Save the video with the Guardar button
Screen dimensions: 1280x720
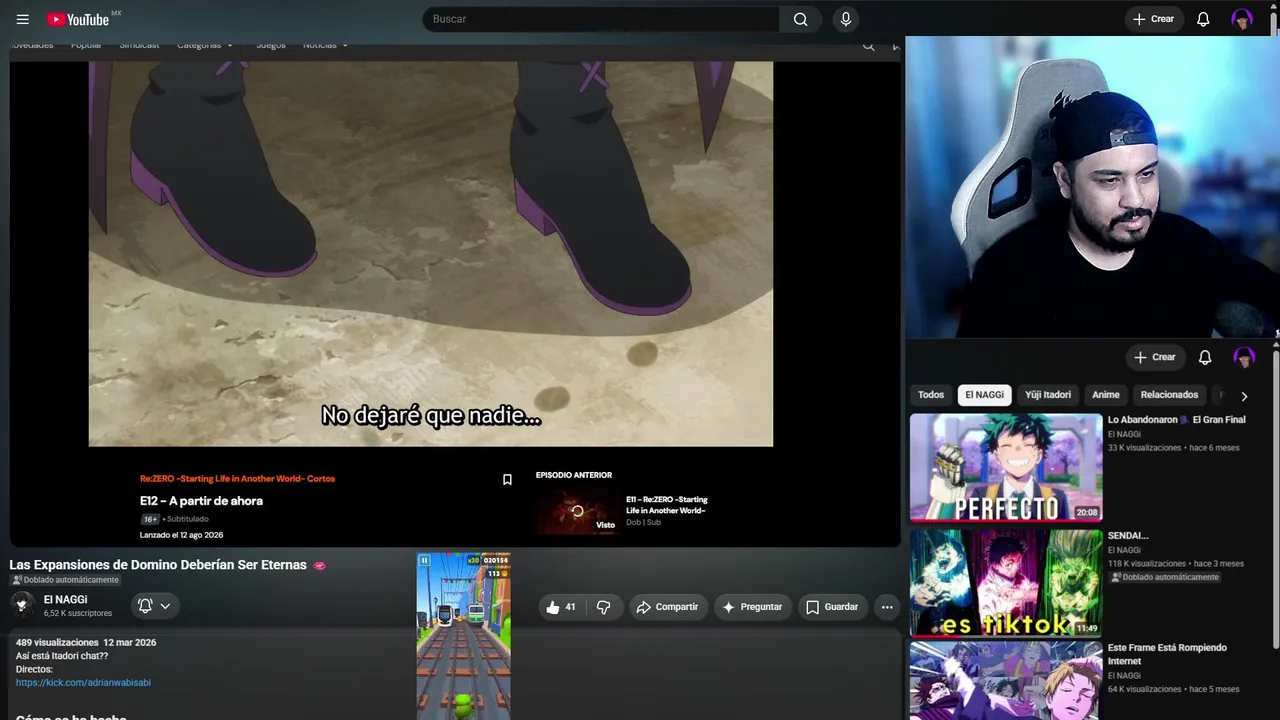[x=832, y=607]
